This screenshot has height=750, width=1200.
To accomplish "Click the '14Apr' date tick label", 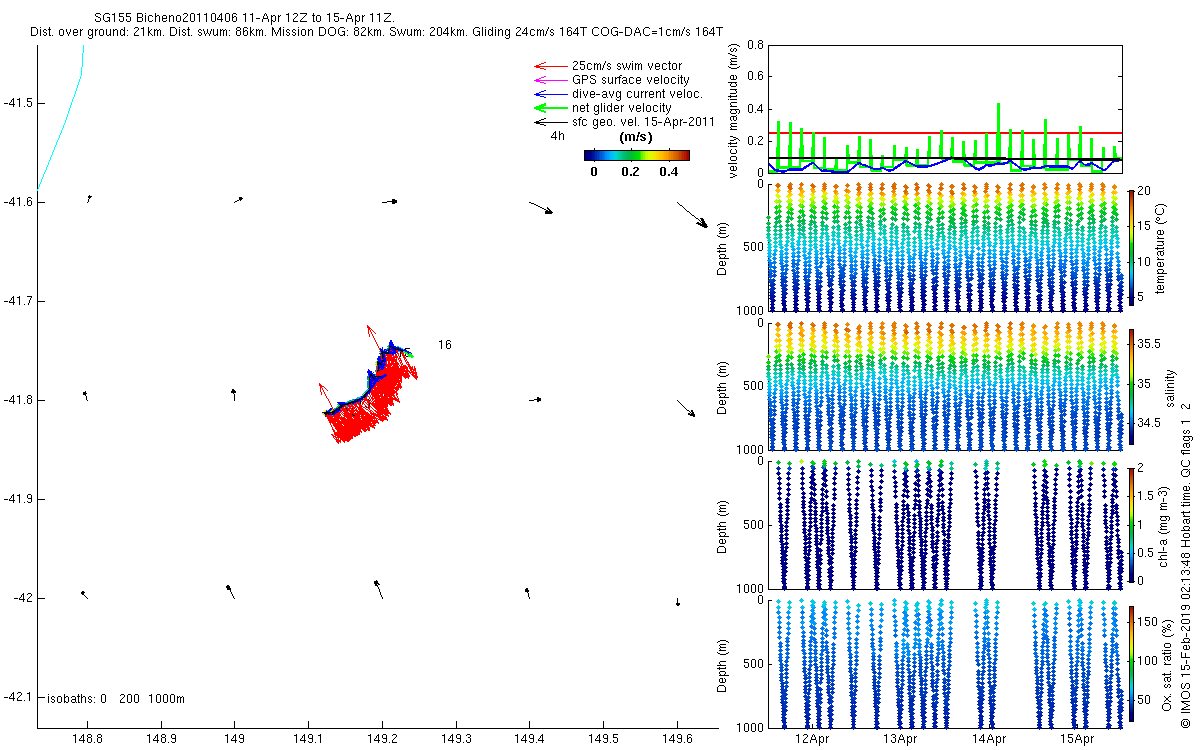I will pos(989,740).
